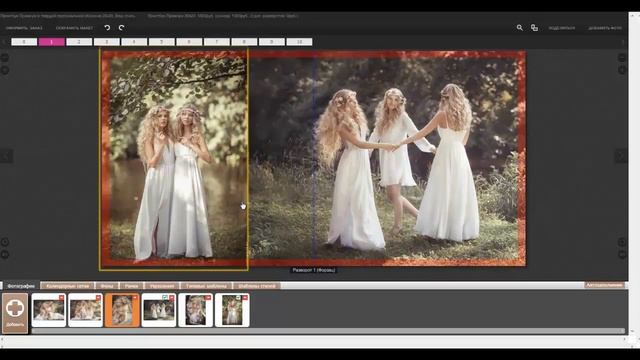Redo with the clockwise arrow icon
The image size is (640, 360).
121,28
